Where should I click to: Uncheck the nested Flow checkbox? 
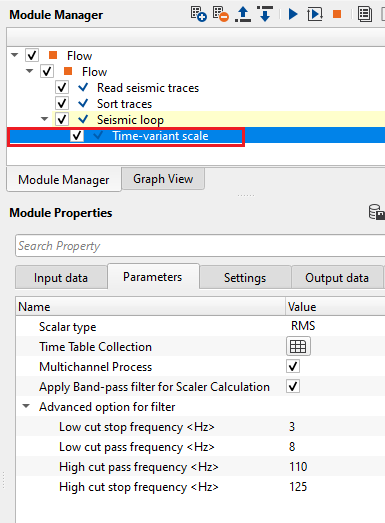[x=47, y=71]
